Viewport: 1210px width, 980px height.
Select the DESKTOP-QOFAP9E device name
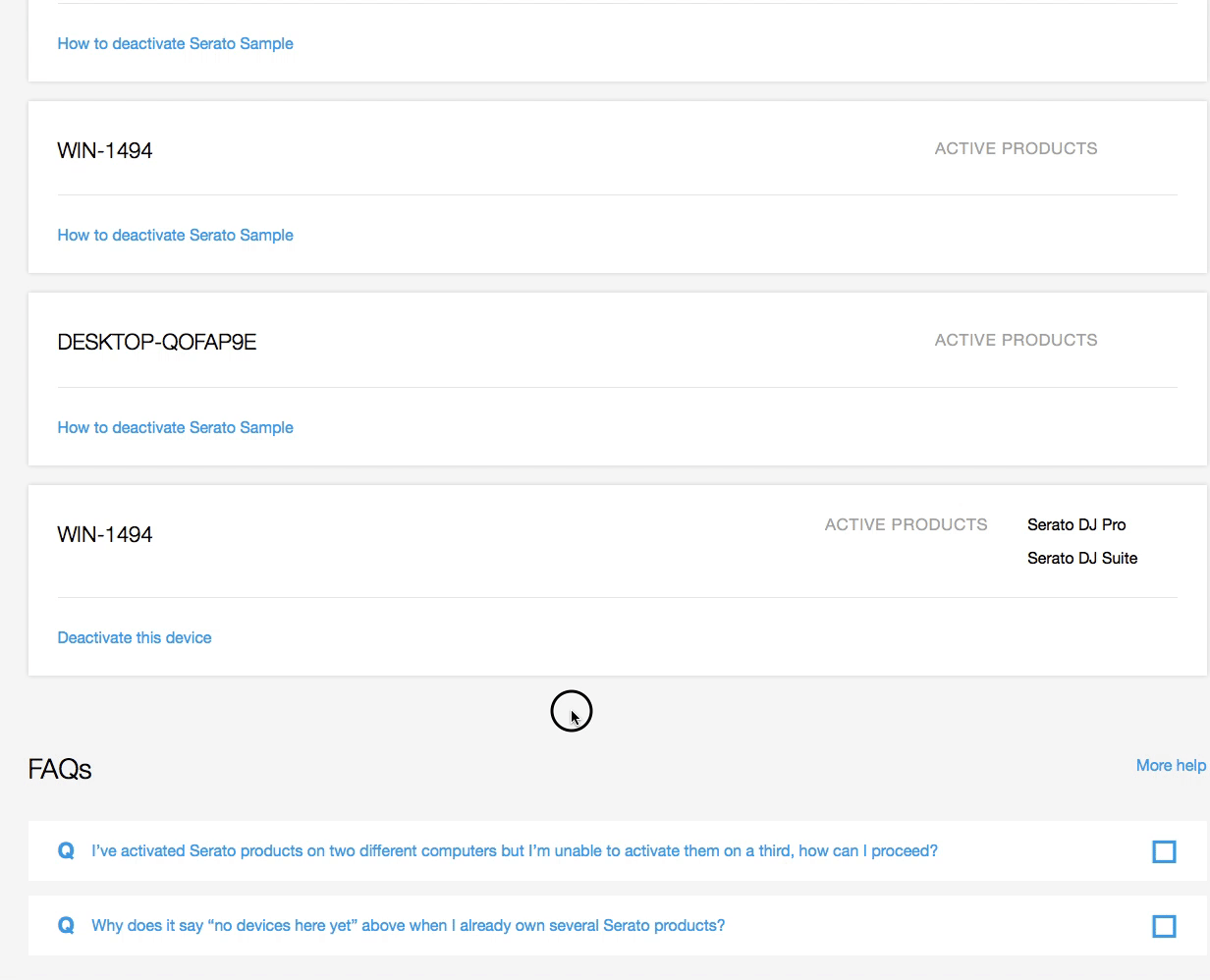(157, 342)
